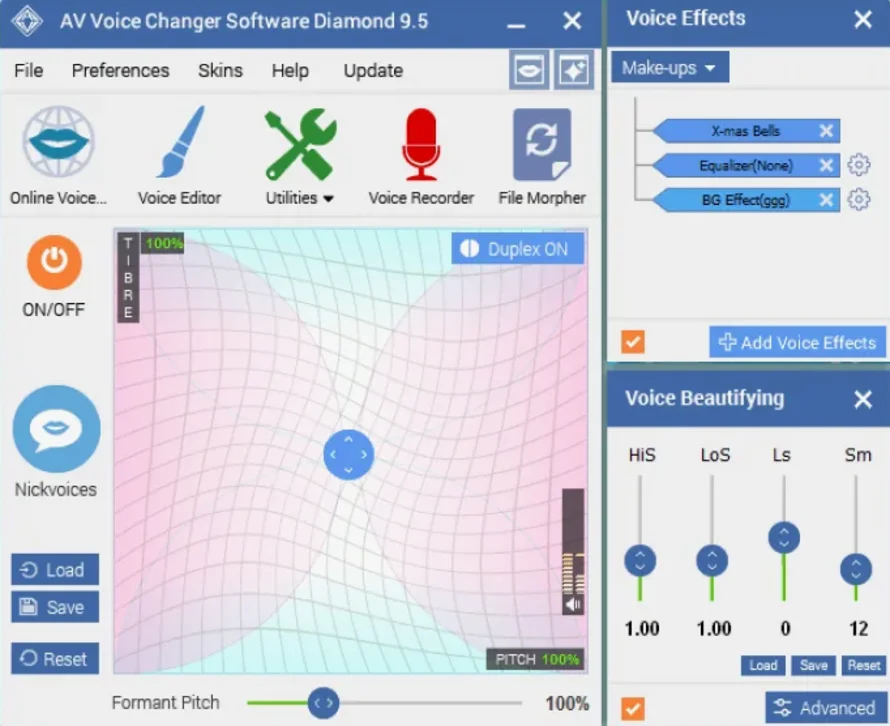Remove the X-mas Bells effect

pos(827,131)
